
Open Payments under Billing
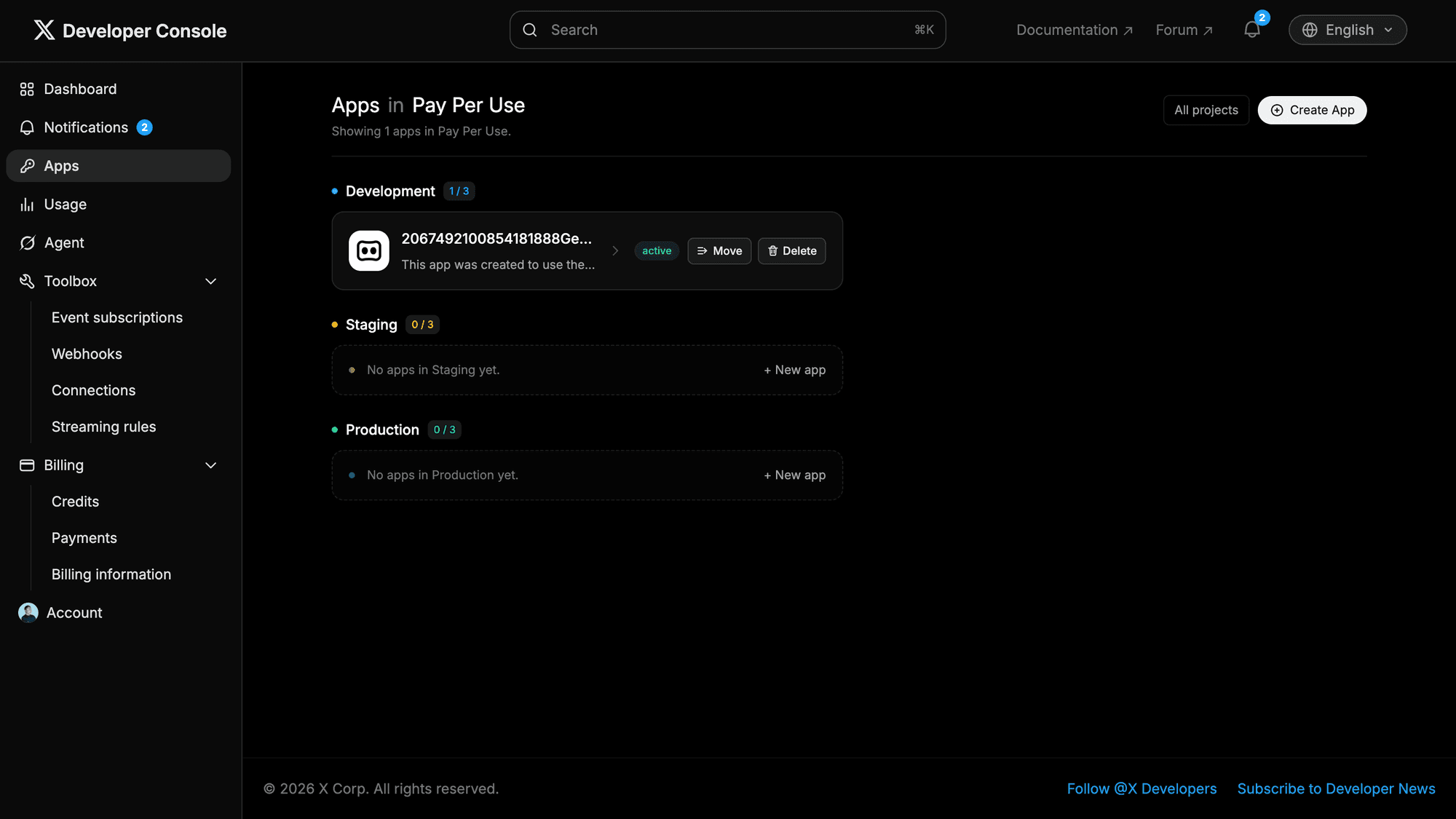pyautogui.click(x=84, y=538)
